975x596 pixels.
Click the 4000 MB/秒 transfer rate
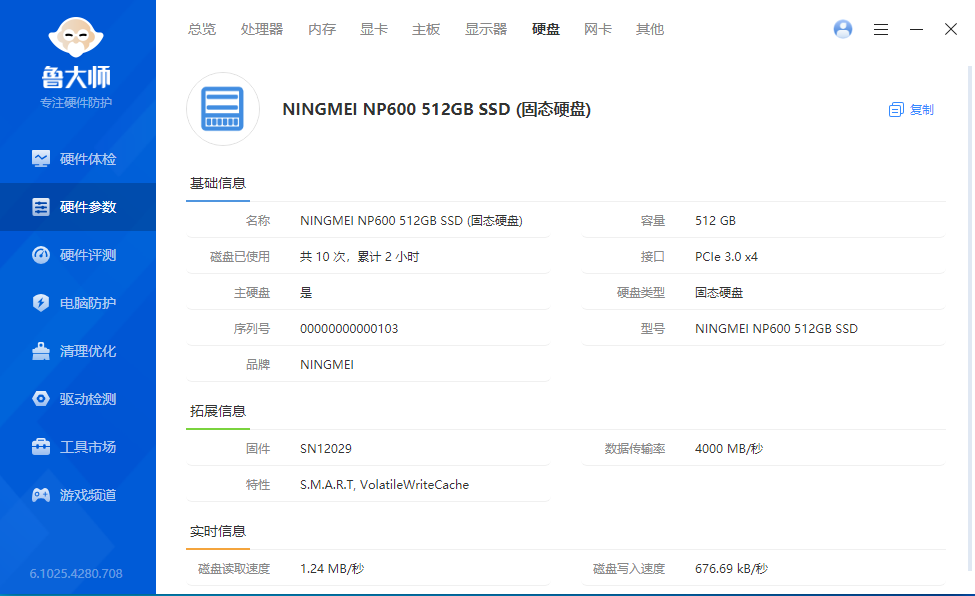point(729,449)
